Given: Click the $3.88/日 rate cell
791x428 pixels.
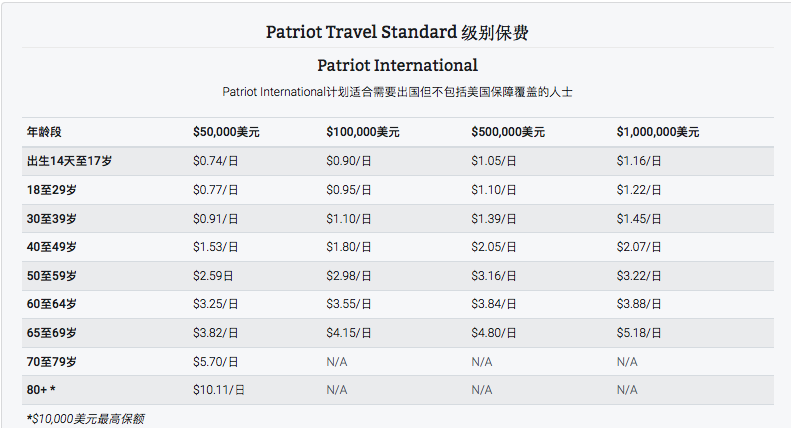Looking at the screenshot, I should tap(639, 304).
